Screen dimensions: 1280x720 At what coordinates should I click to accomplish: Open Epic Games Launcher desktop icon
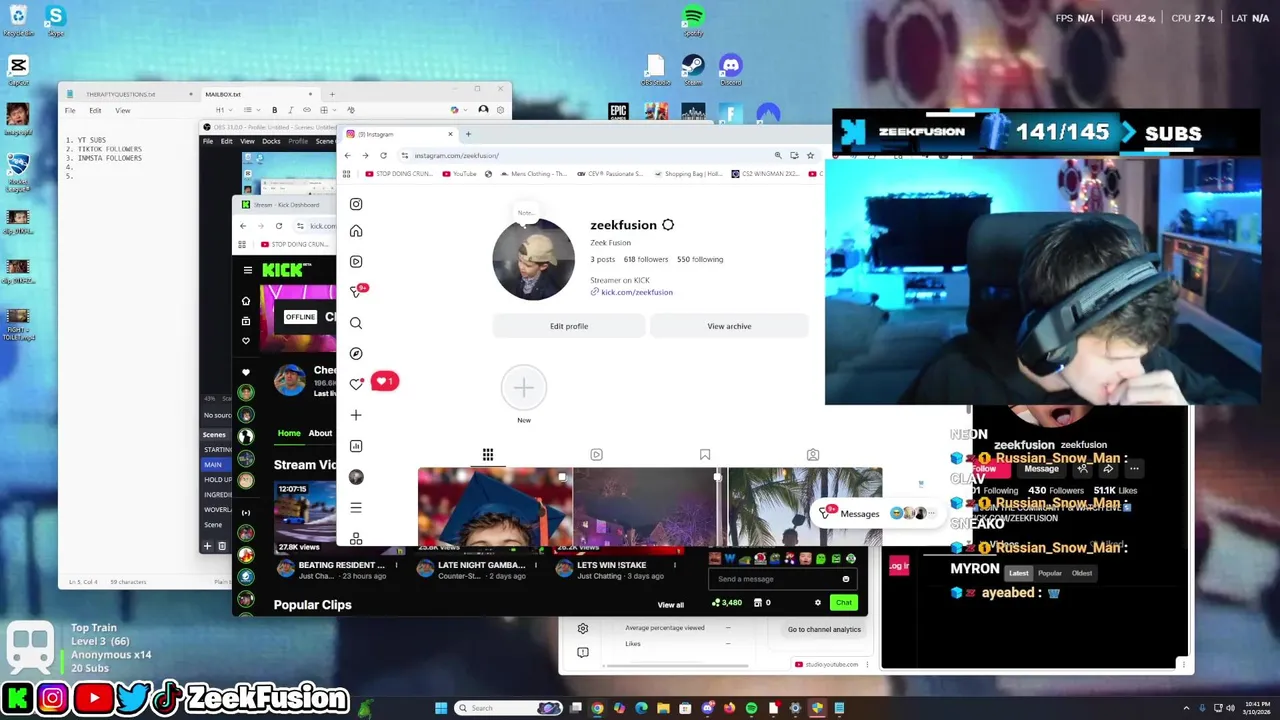(x=618, y=112)
